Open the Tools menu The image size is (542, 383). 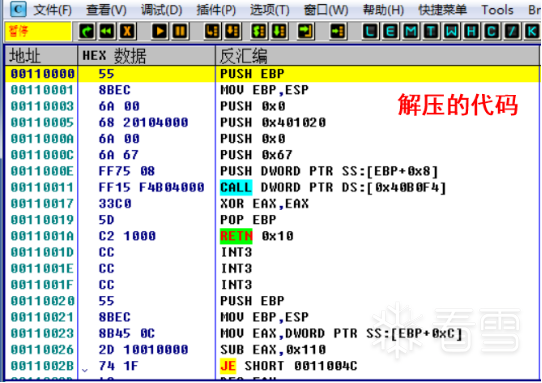pos(497,10)
